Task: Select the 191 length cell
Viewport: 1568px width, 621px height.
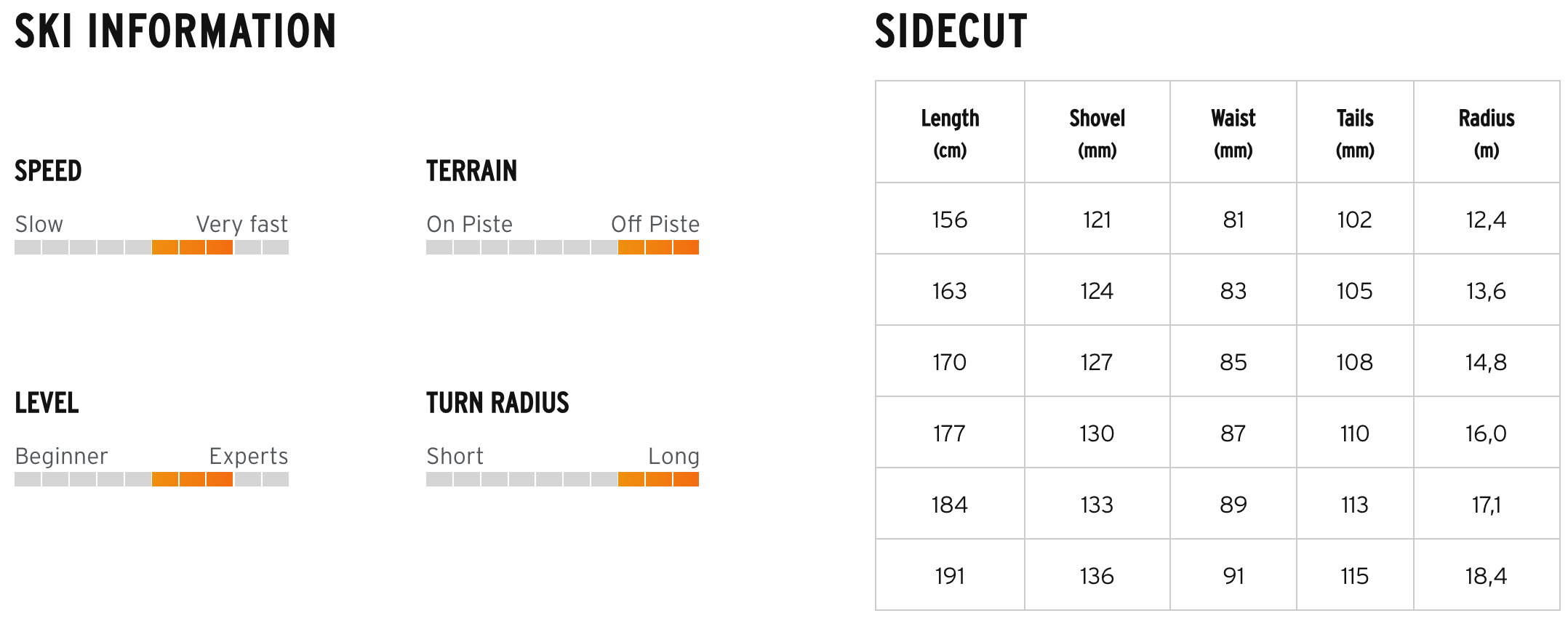Action: [x=950, y=576]
